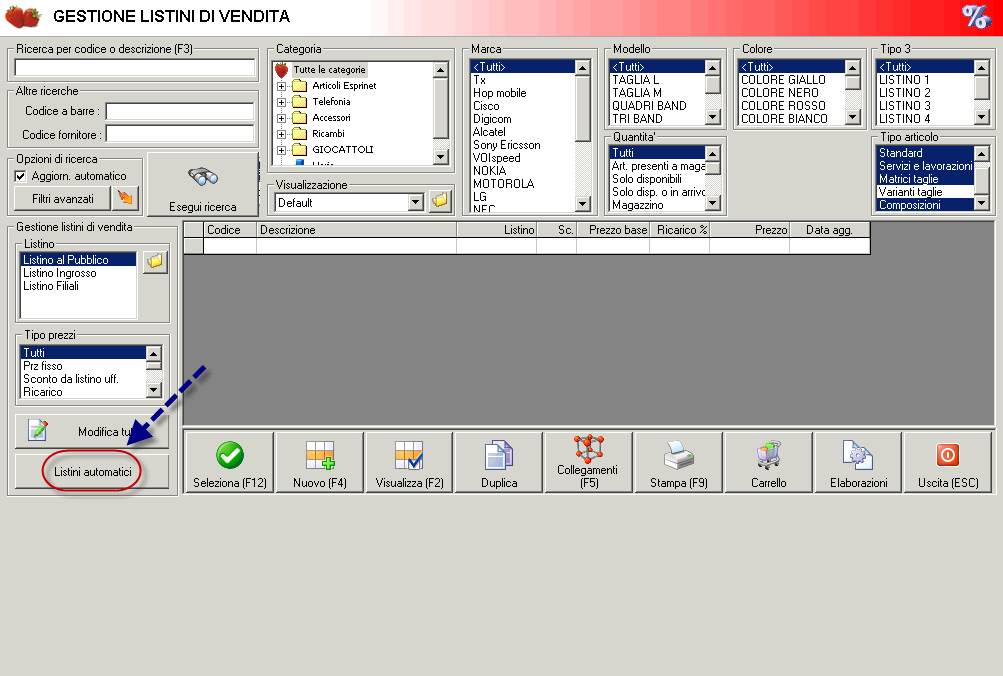This screenshot has height=676, width=1003.
Task: Print with Stampa (F9) button
Action: pyautogui.click(x=679, y=462)
